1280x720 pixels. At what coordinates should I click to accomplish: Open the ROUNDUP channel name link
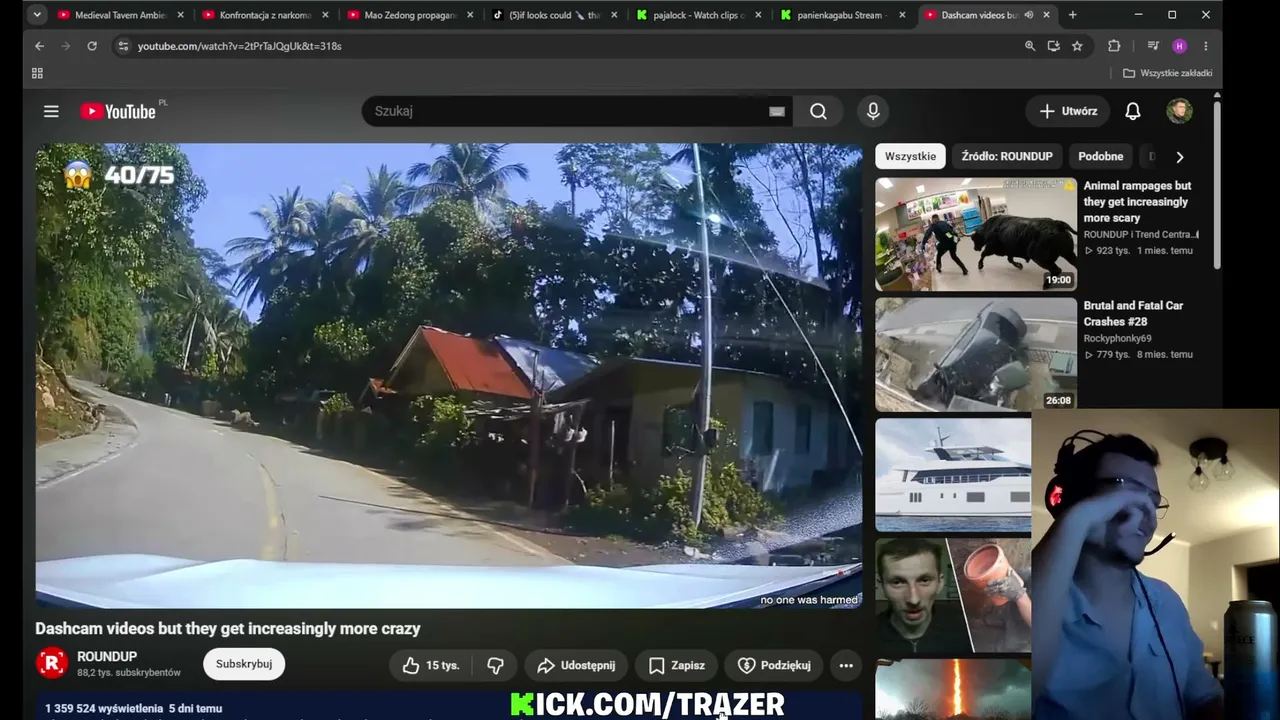107,657
